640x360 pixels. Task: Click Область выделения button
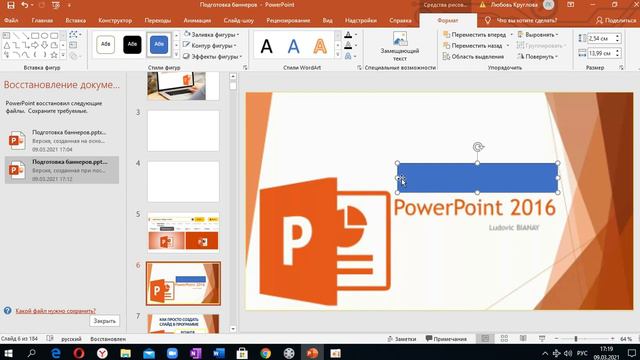pyautogui.click(x=473, y=57)
